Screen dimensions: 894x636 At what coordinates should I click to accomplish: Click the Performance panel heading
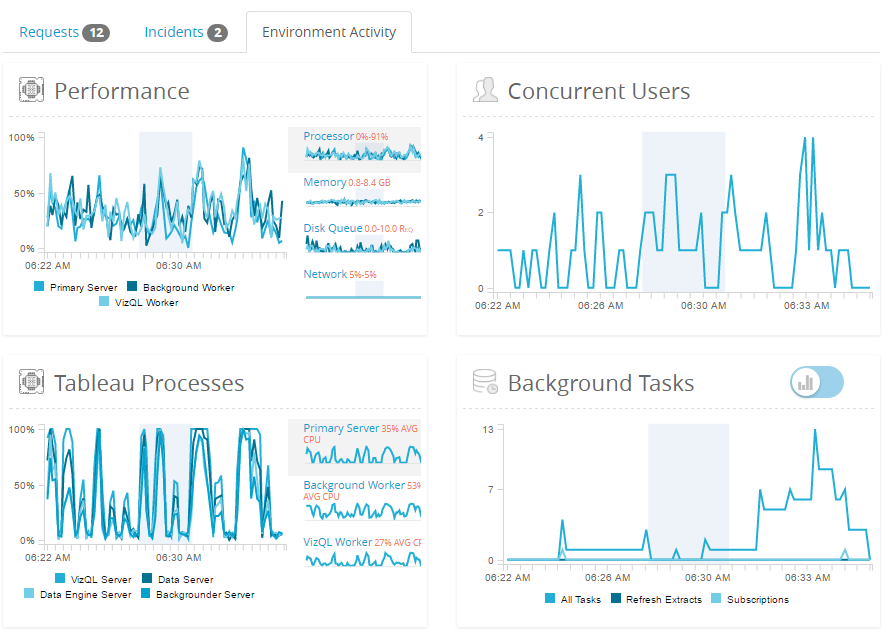[x=121, y=91]
